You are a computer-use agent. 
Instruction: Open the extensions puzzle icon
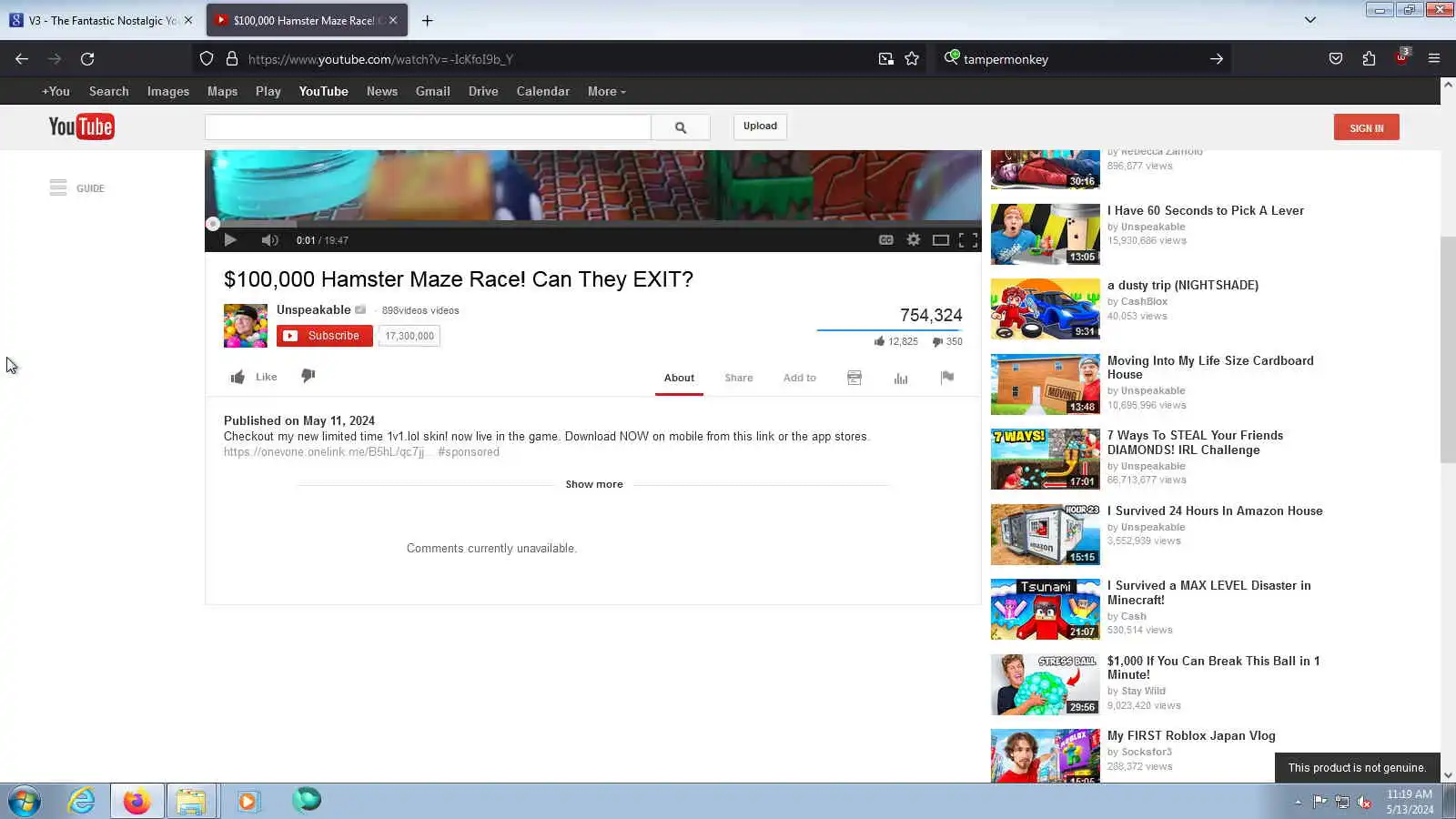coord(1369,59)
